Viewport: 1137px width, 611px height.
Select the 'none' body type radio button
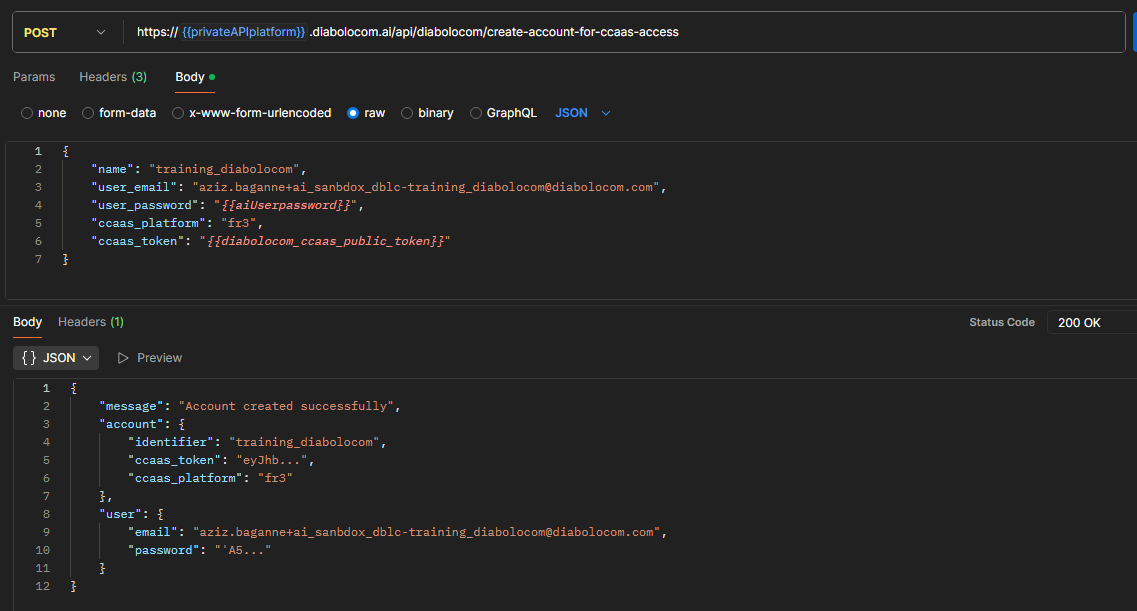pos(27,113)
